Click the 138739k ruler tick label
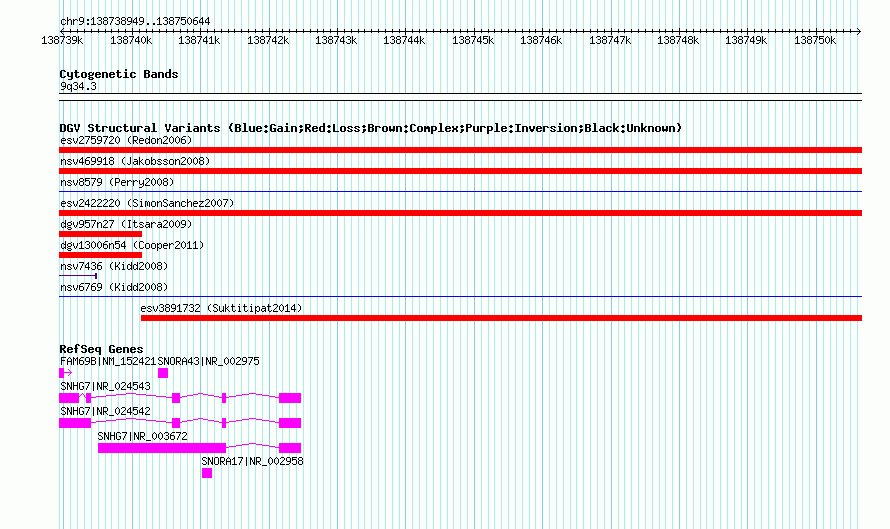 pos(62,40)
